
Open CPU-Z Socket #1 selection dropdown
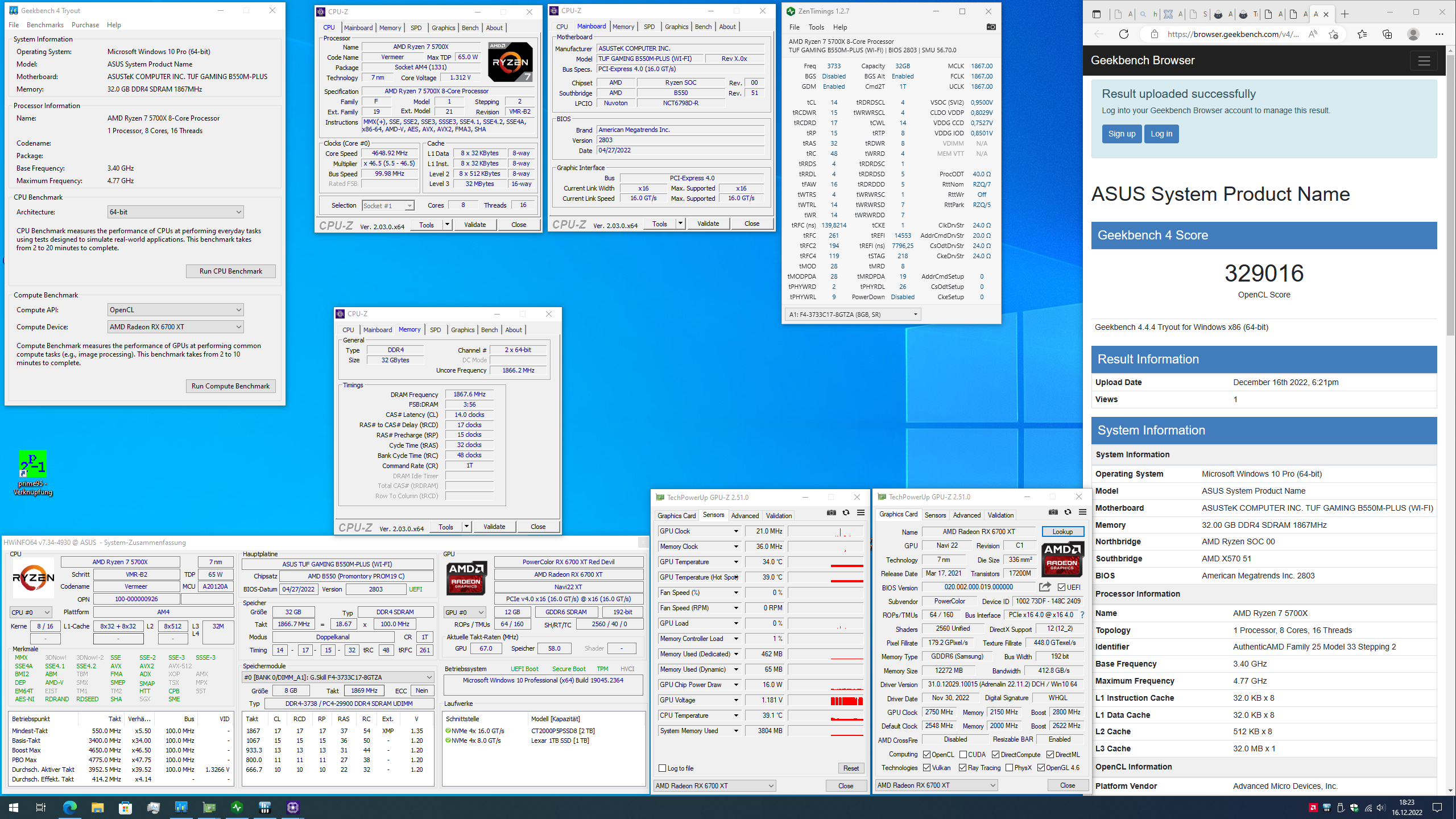point(388,205)
